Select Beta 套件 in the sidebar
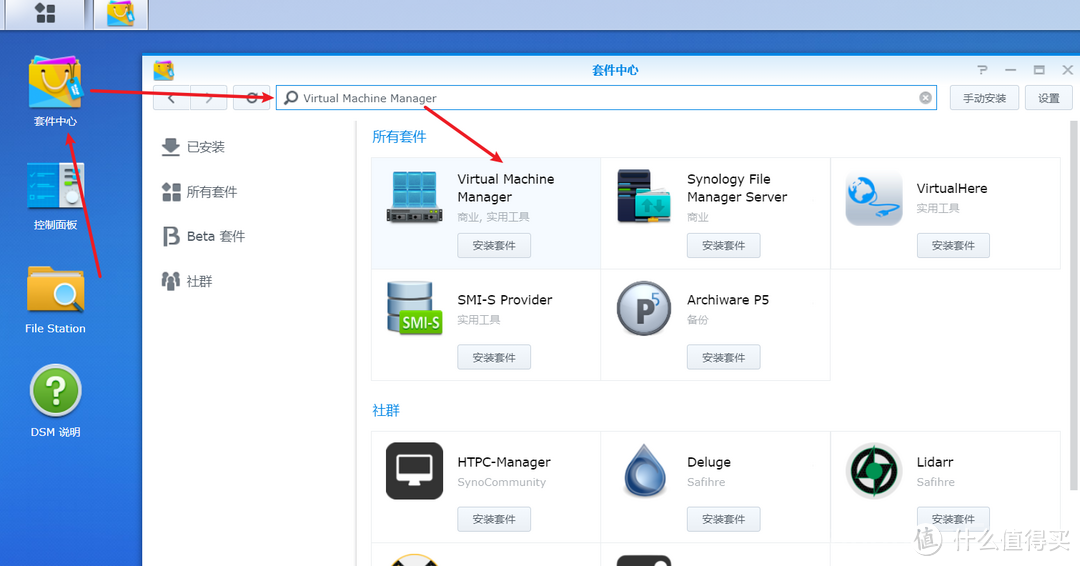 (203, 236)
